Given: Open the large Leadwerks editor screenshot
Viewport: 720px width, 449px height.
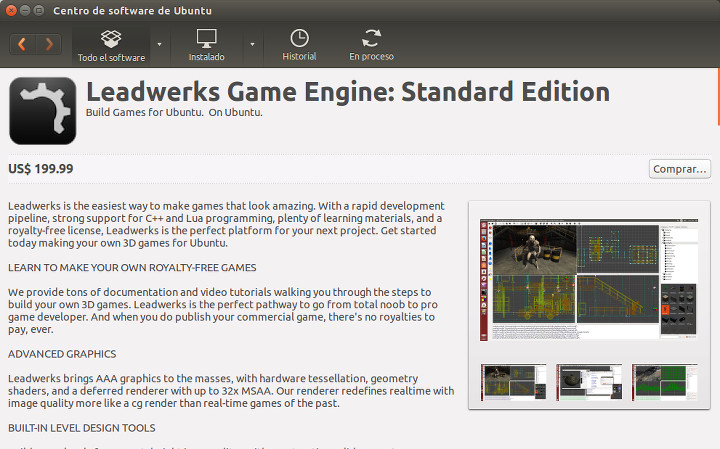Looking at the screenshot, I should (x=589, y=280).
